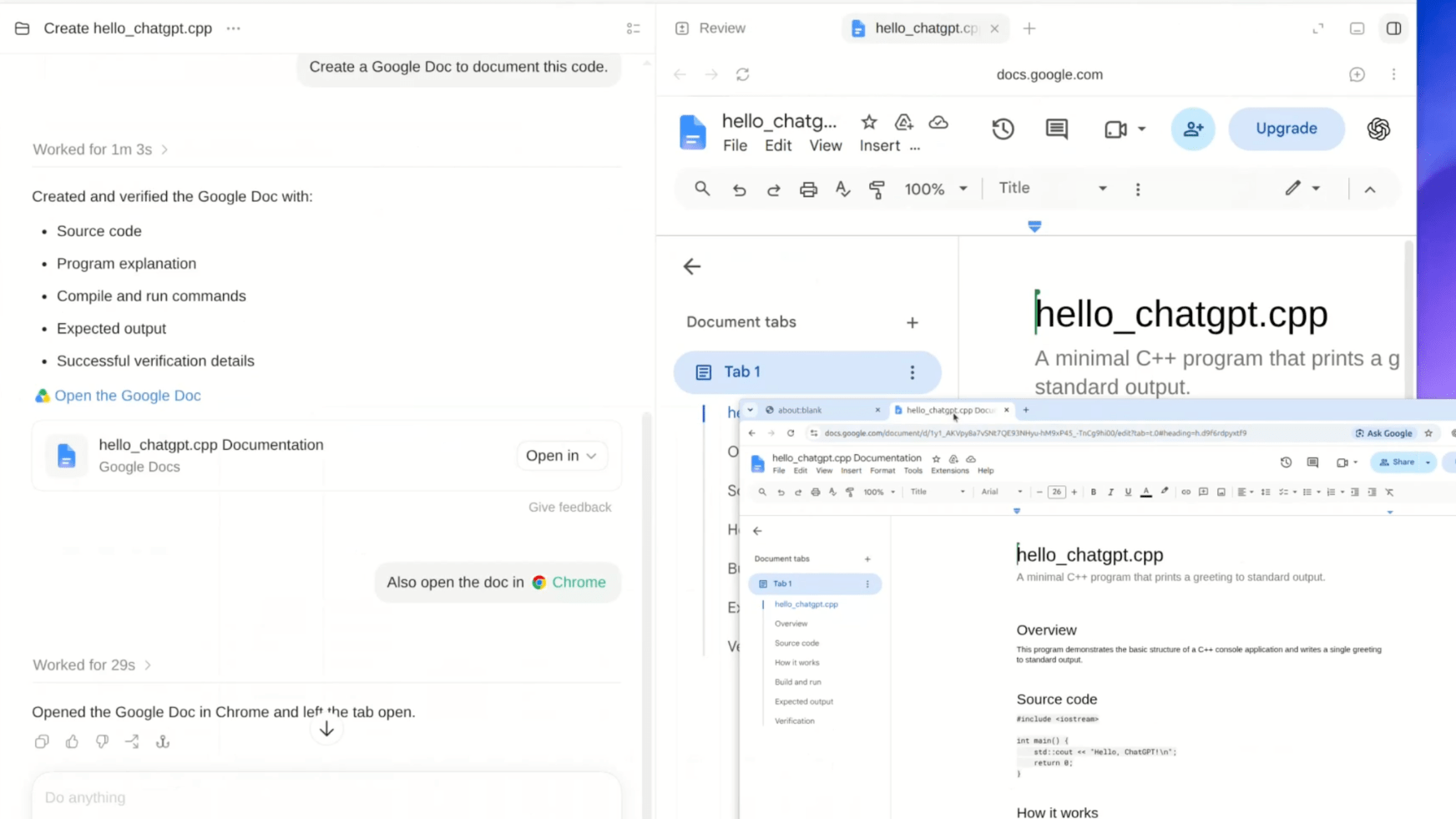
Task: Open Tab 1 options in the side panel outline
Action: coord(913,372)
